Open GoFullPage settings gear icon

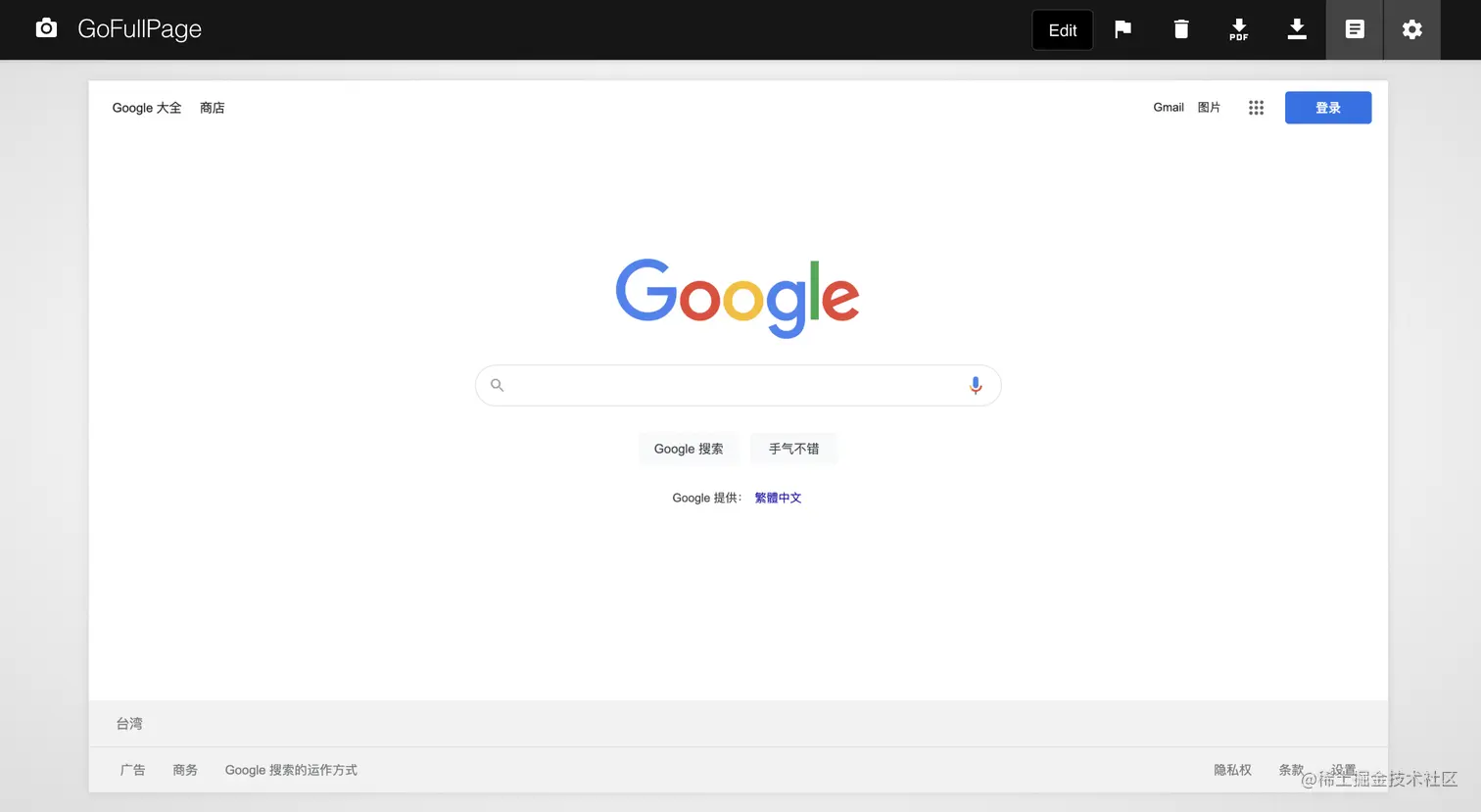click(1412, 29)
